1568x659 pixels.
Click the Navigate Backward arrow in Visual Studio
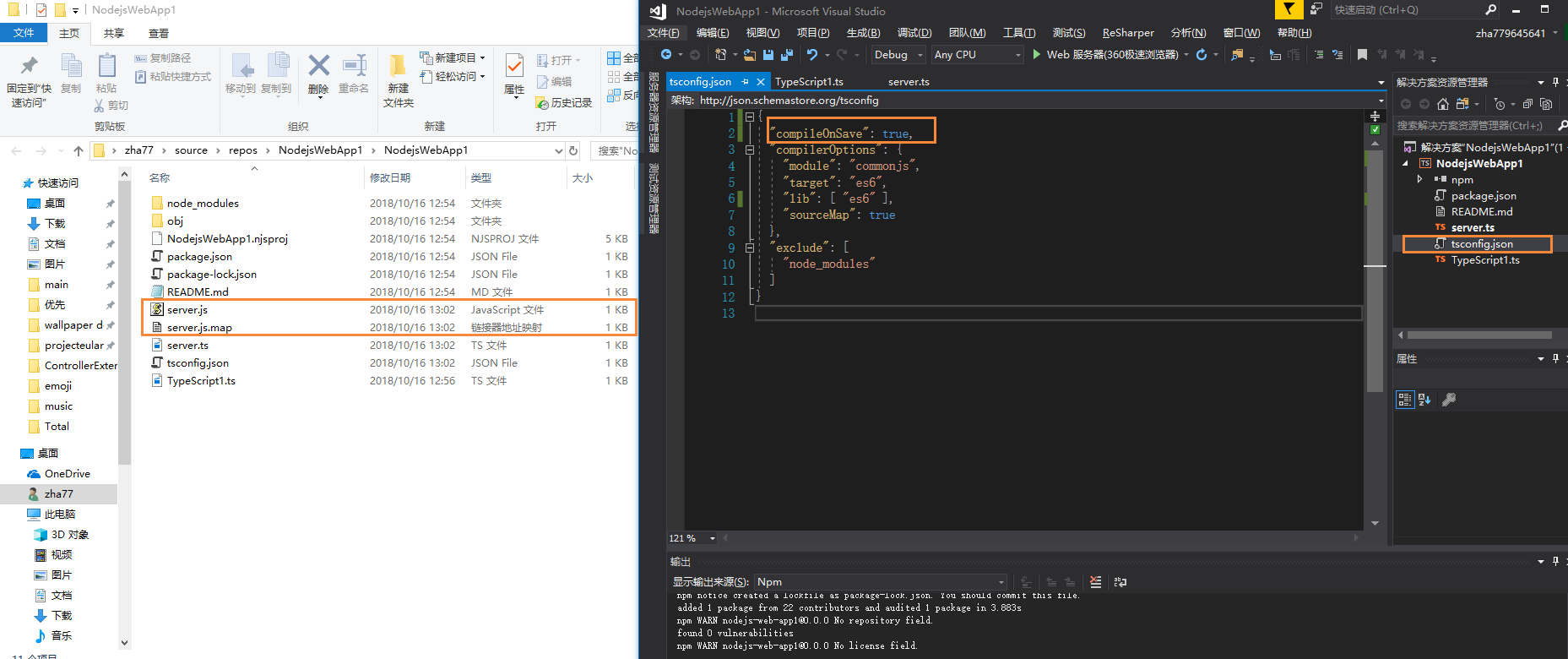(x=666, y=54)
